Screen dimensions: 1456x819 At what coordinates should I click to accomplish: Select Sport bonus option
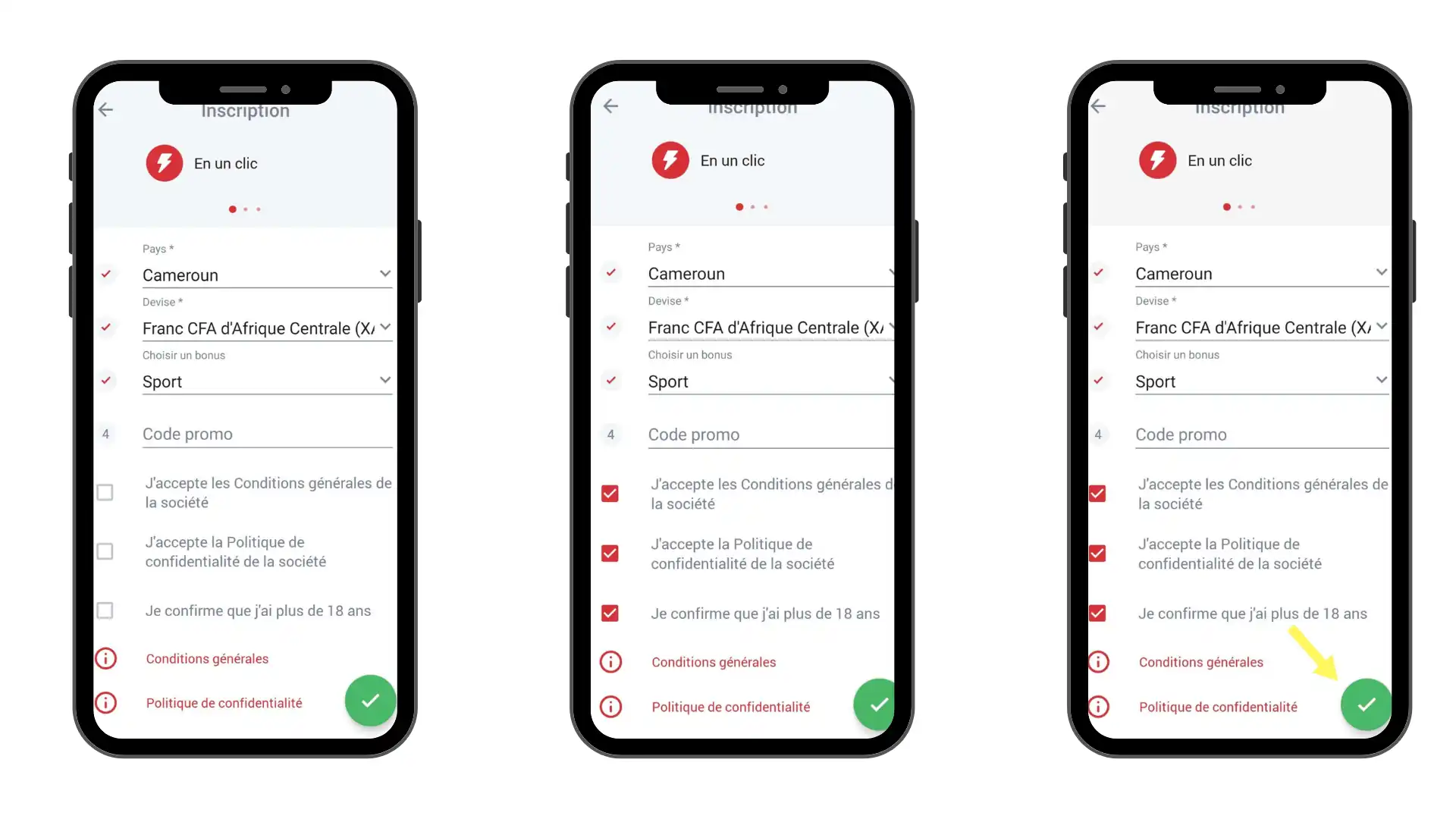(265, 381)
